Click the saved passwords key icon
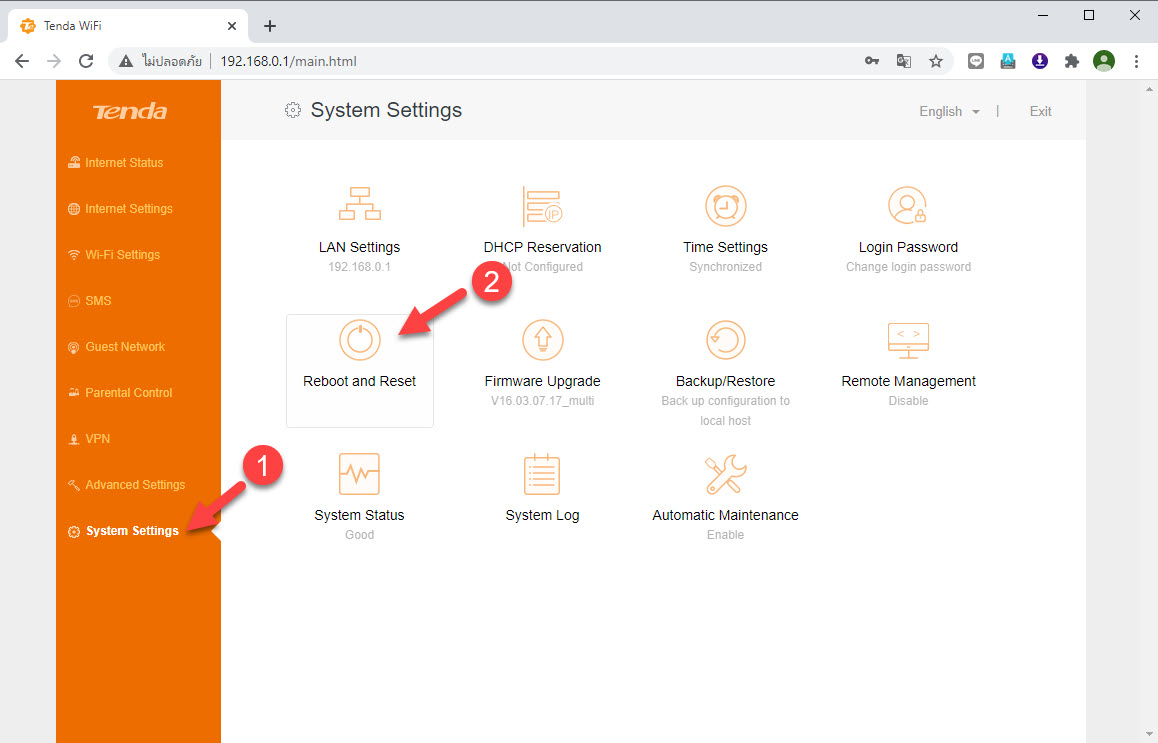 point(871,61)
